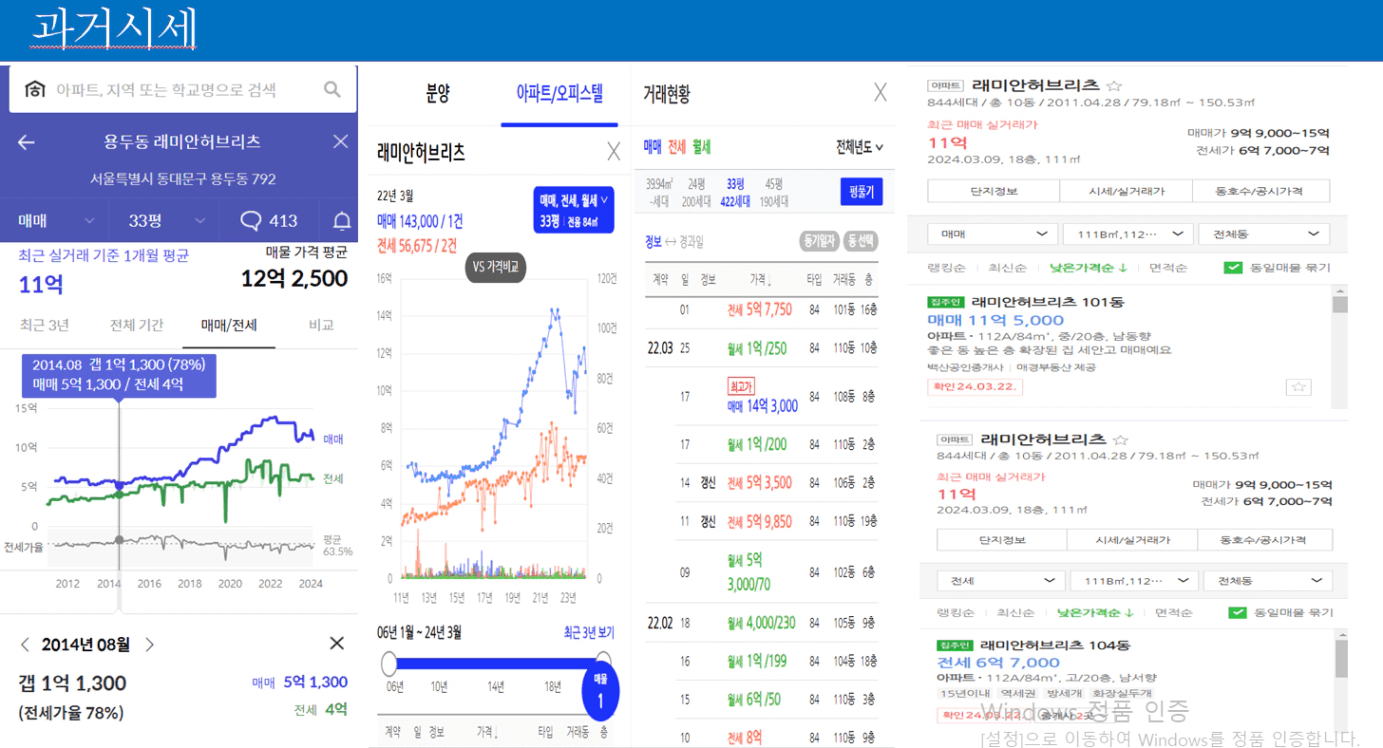Click the 2014.08 marker point on the chart
The height and width of the screenshot is (748, 1383).
[x=119, y=485]
